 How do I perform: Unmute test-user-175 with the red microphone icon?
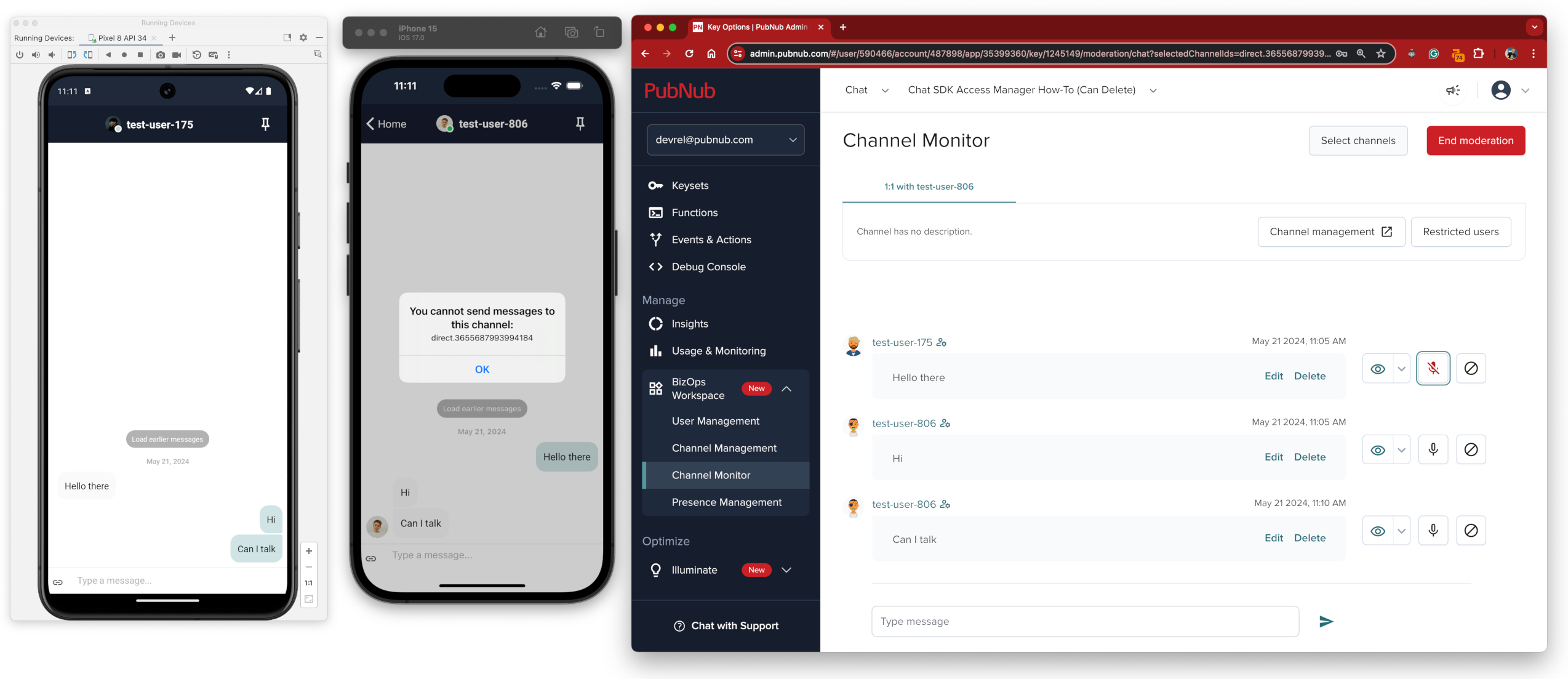[1433, 369]
